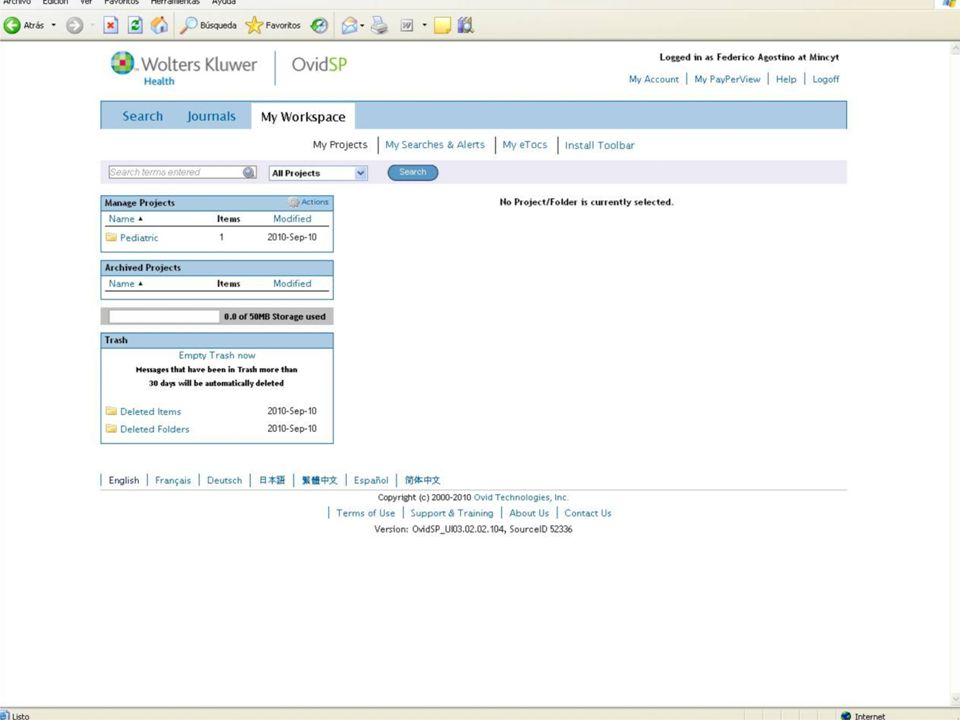Switch language to Français
960x720 pixels.
pyautogui.click(x=173, y=480)
